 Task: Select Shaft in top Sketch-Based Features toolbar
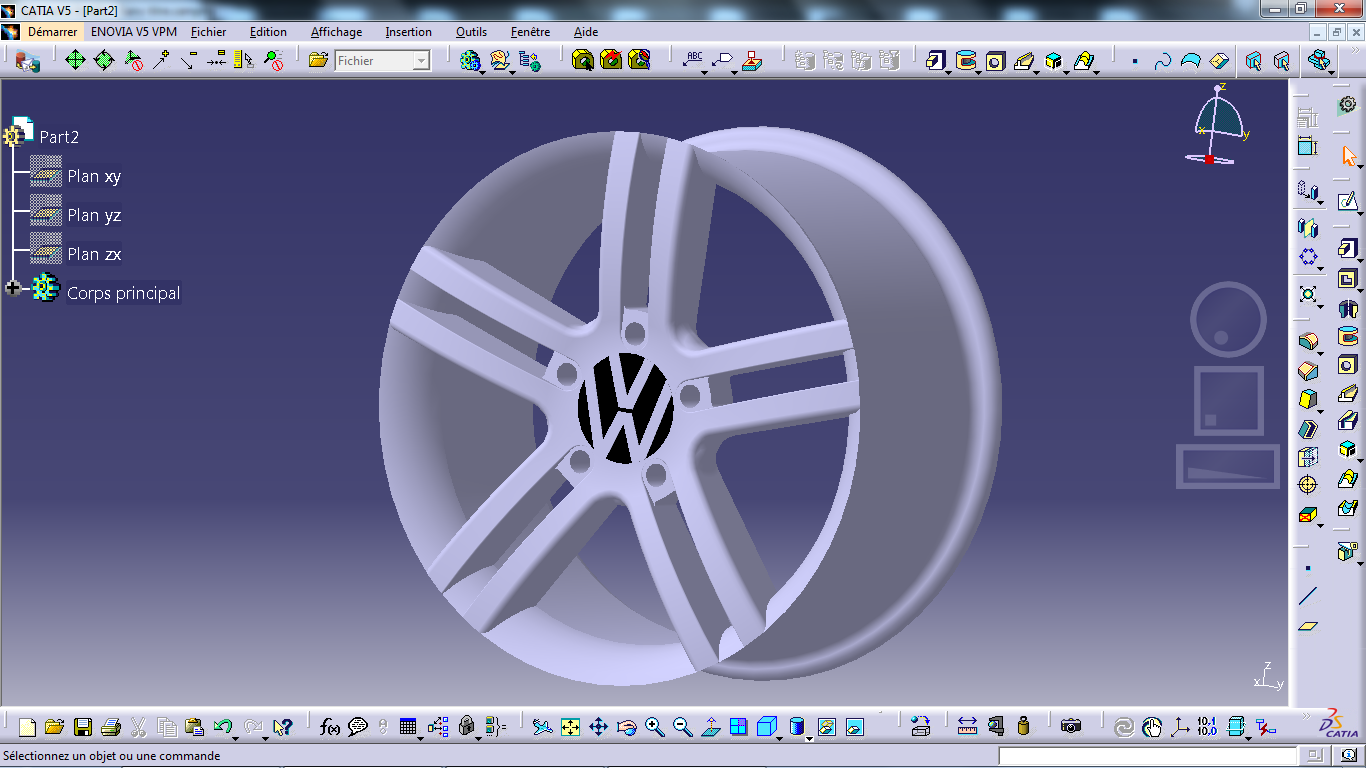[966, 61]
